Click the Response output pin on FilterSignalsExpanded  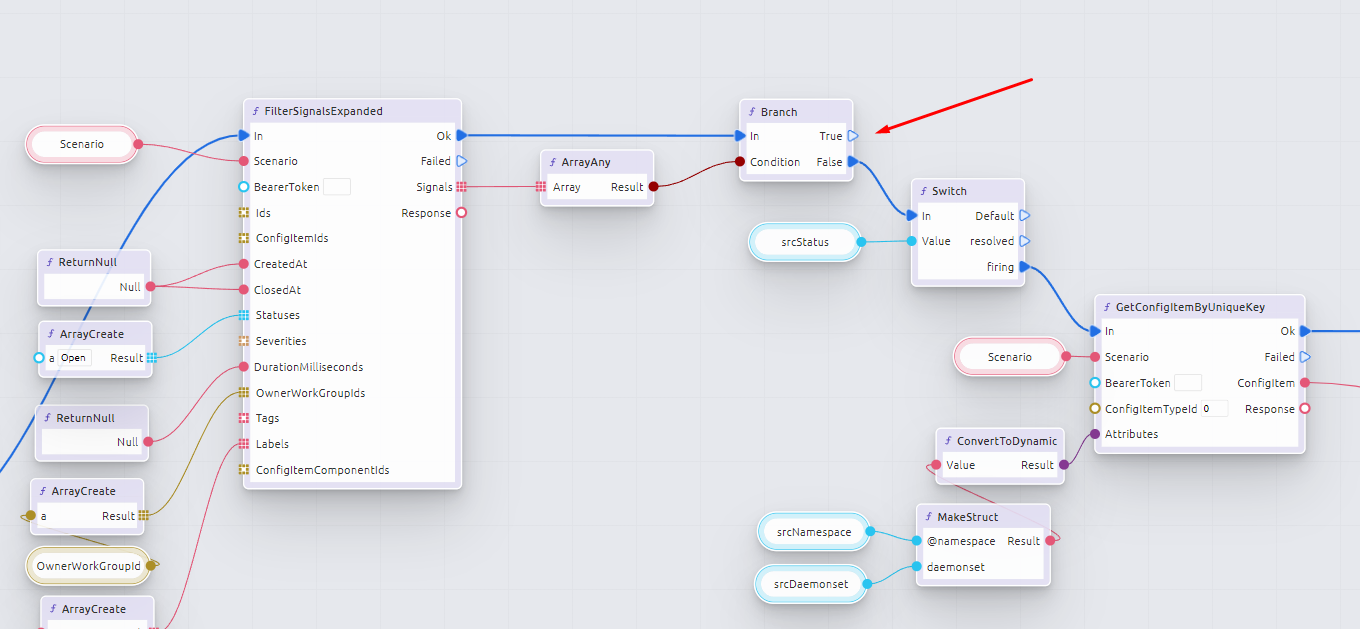coord(461,213)
